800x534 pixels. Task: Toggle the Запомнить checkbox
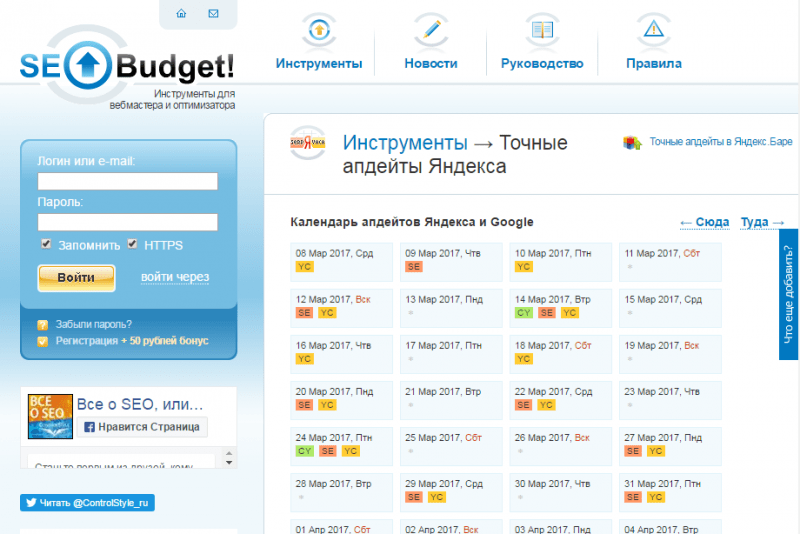(46, 244)
